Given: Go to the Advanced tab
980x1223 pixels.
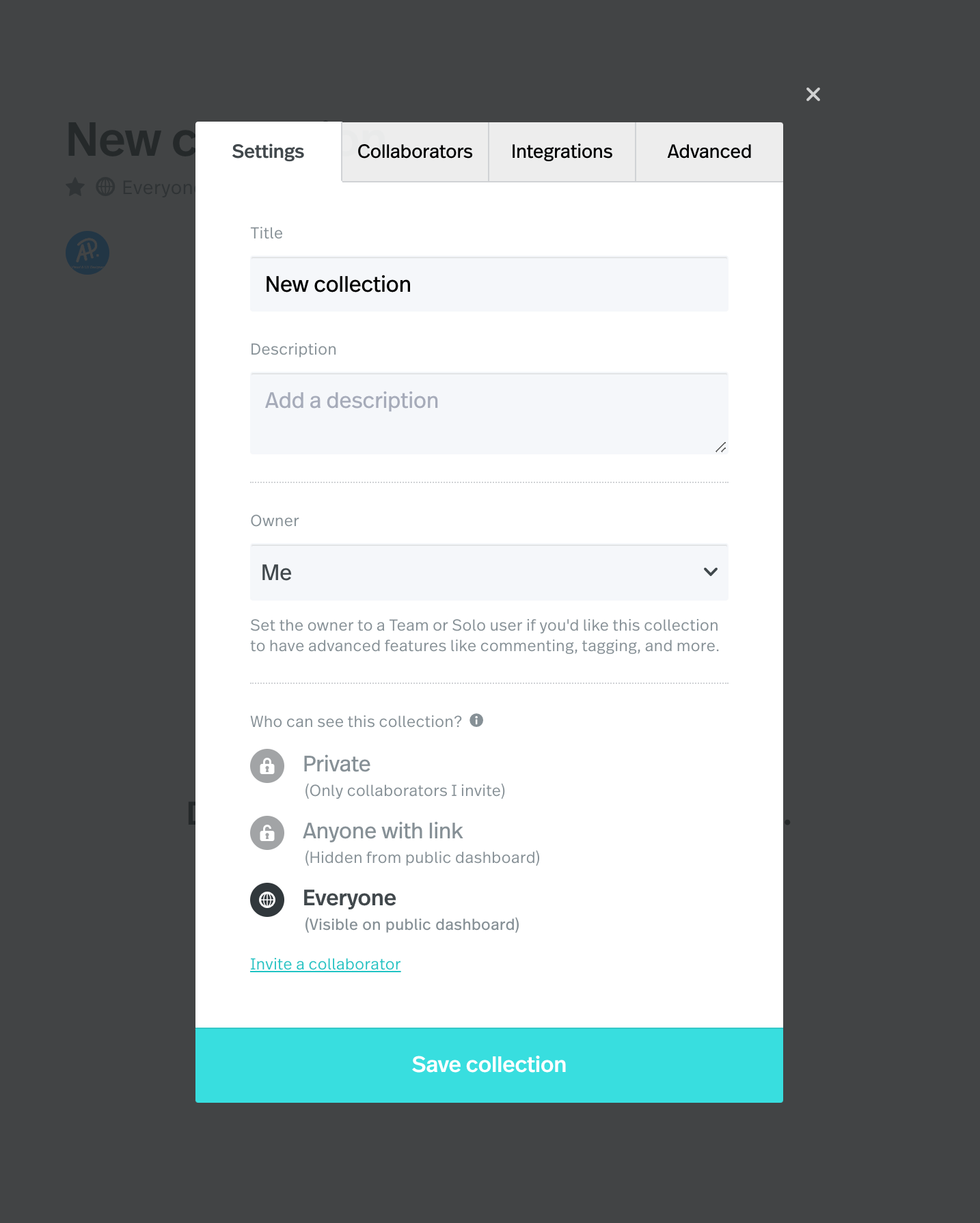Looking at the screenshot, I should tap(709, 152).
